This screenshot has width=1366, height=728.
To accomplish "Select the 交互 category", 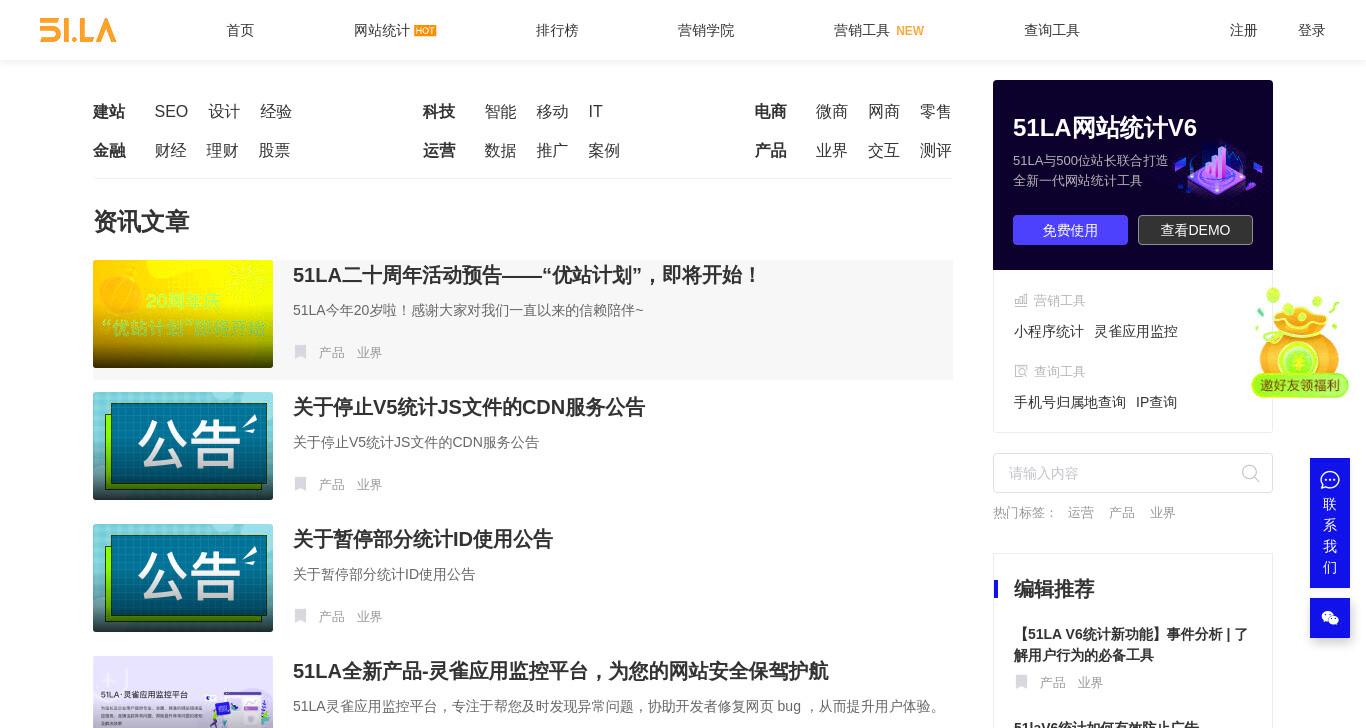I will pos(884,151).
